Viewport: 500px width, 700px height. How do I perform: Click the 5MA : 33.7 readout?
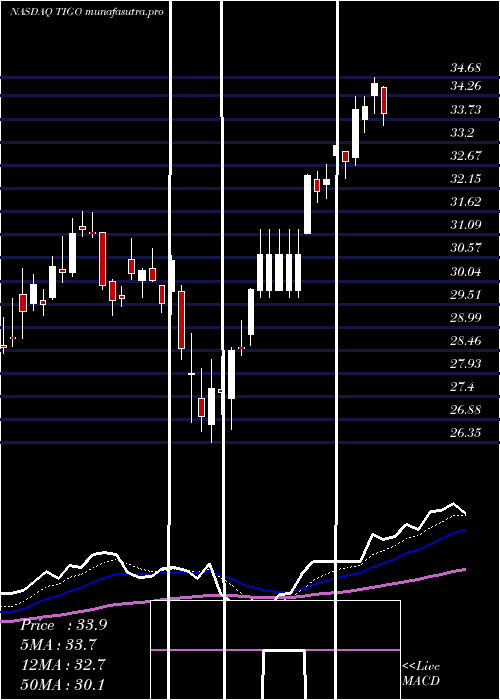(x=58, y=645)
